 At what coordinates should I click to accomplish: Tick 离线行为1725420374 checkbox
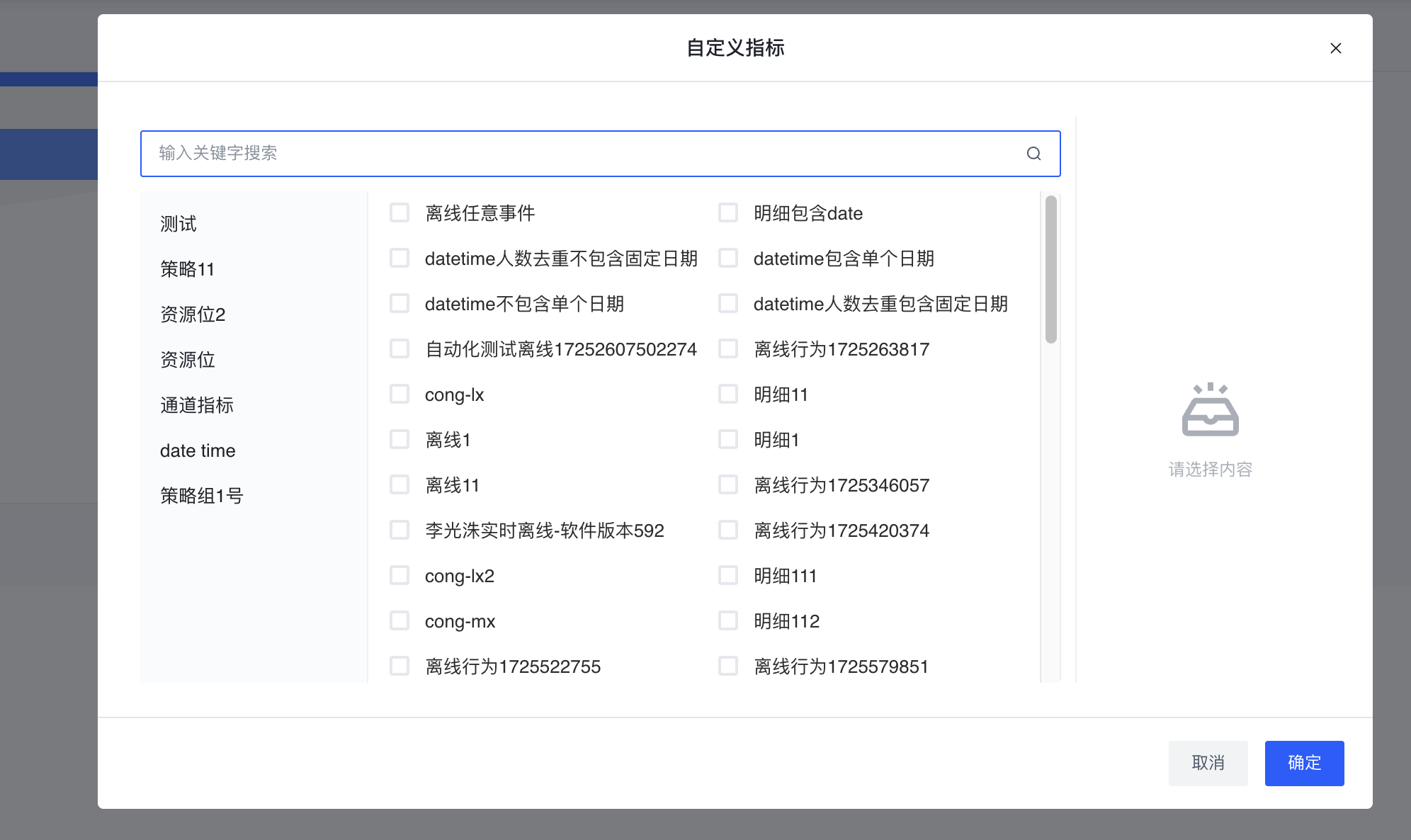728,530
